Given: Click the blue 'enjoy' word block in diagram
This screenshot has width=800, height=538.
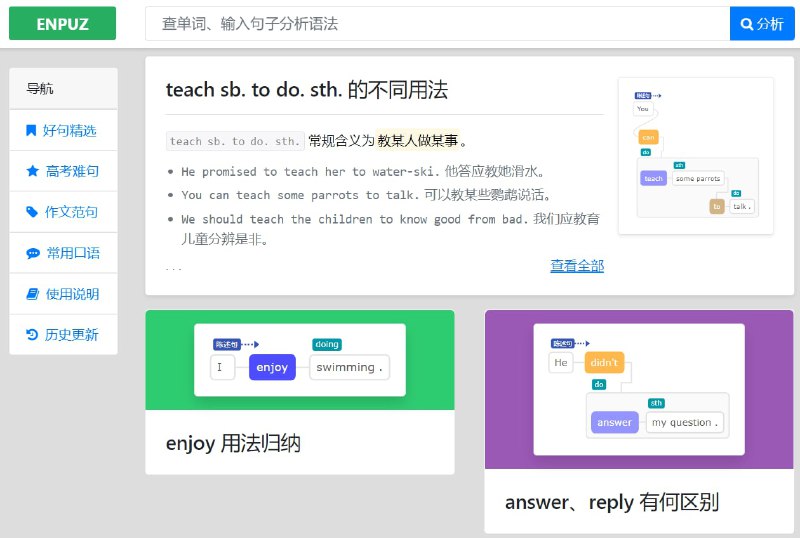Looking at the screenshot, I should tap(272, 367).
